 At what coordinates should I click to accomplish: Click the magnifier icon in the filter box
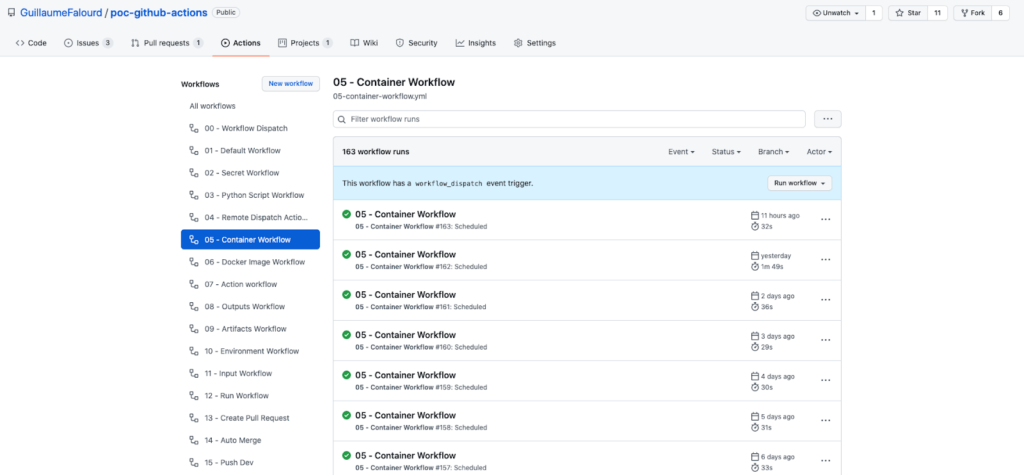point(342,120)
